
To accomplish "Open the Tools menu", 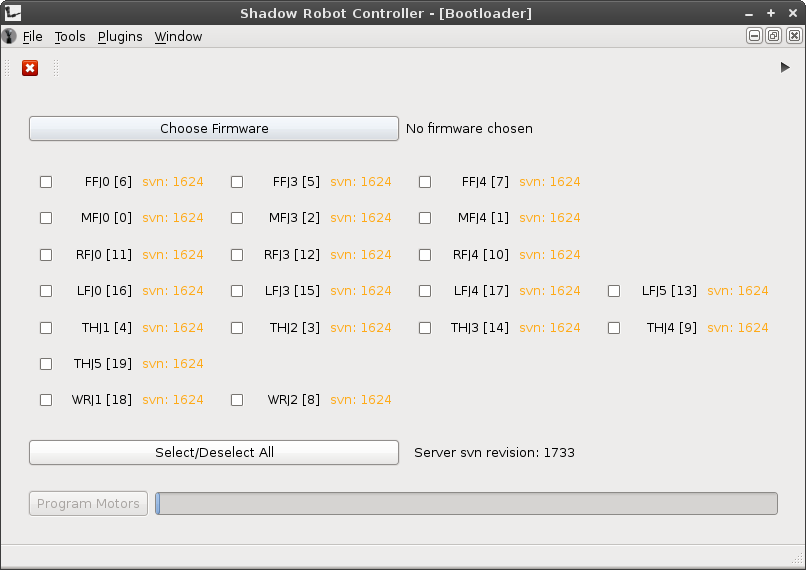I will [x=70, y=37].
